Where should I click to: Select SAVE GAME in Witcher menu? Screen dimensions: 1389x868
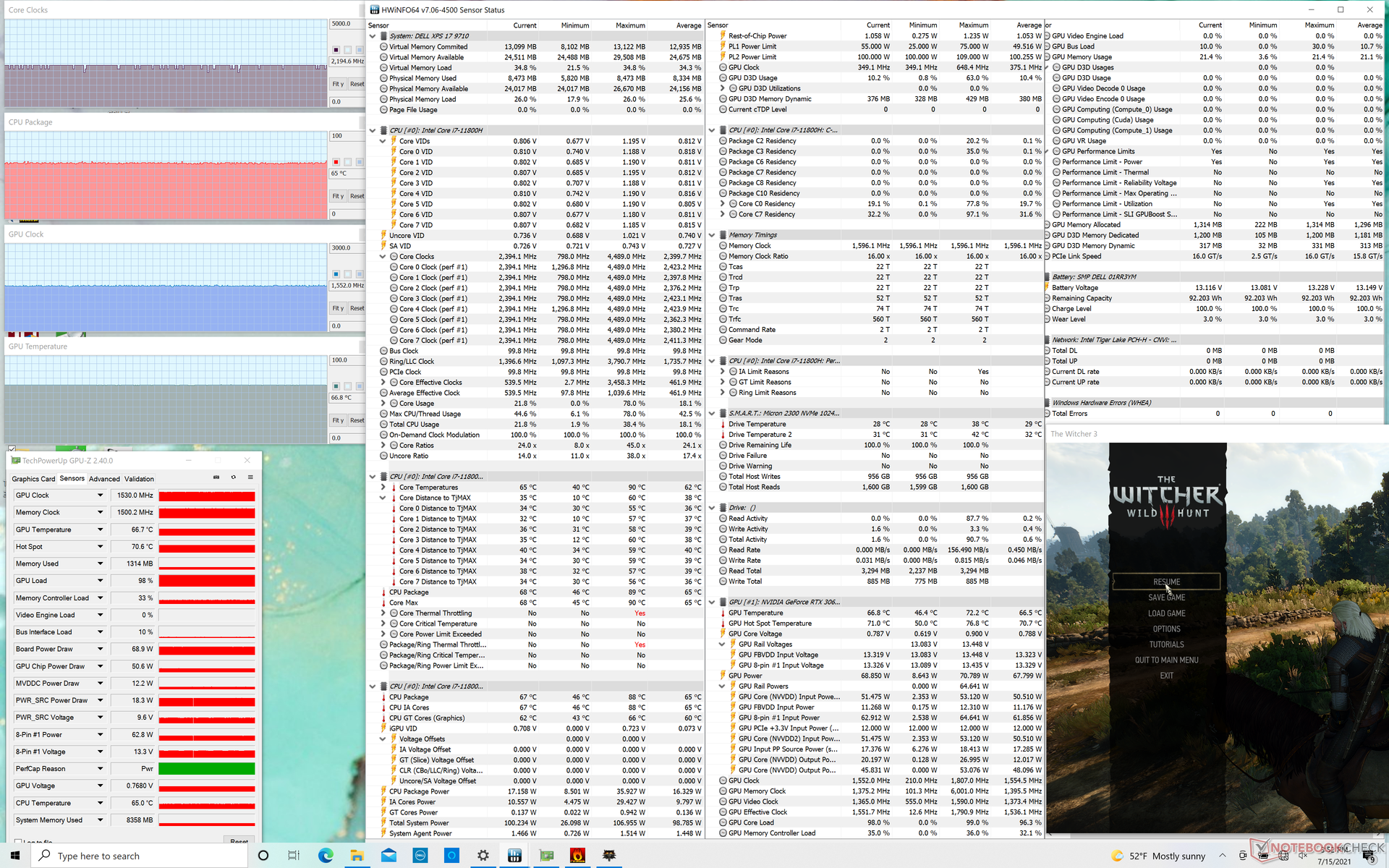[1166, 597]
